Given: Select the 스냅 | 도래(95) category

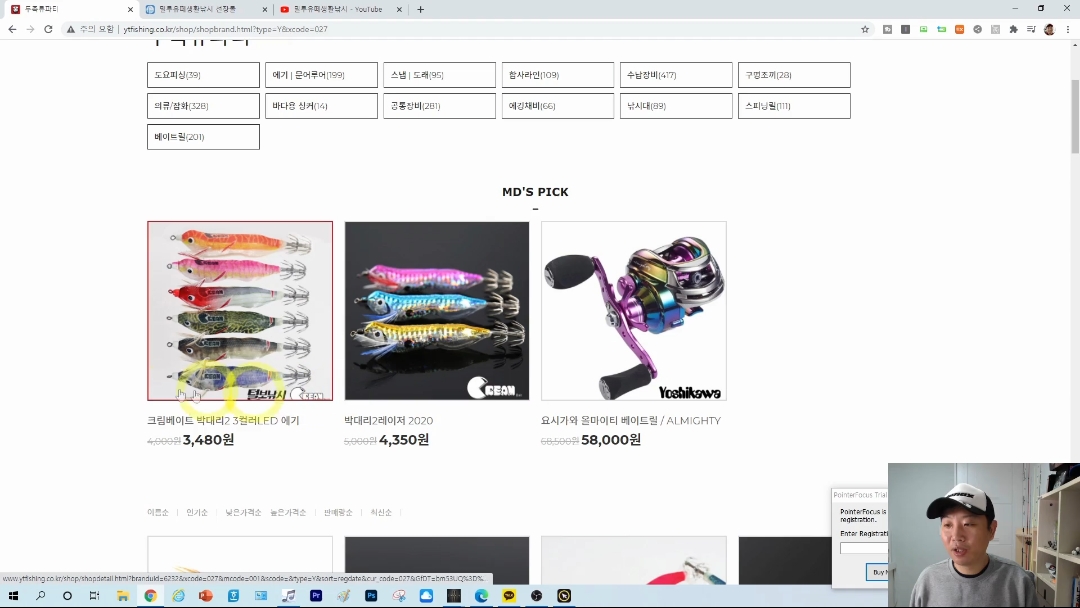Looking at the screenshot, I should pyautogui.click(x=439, y=75).
